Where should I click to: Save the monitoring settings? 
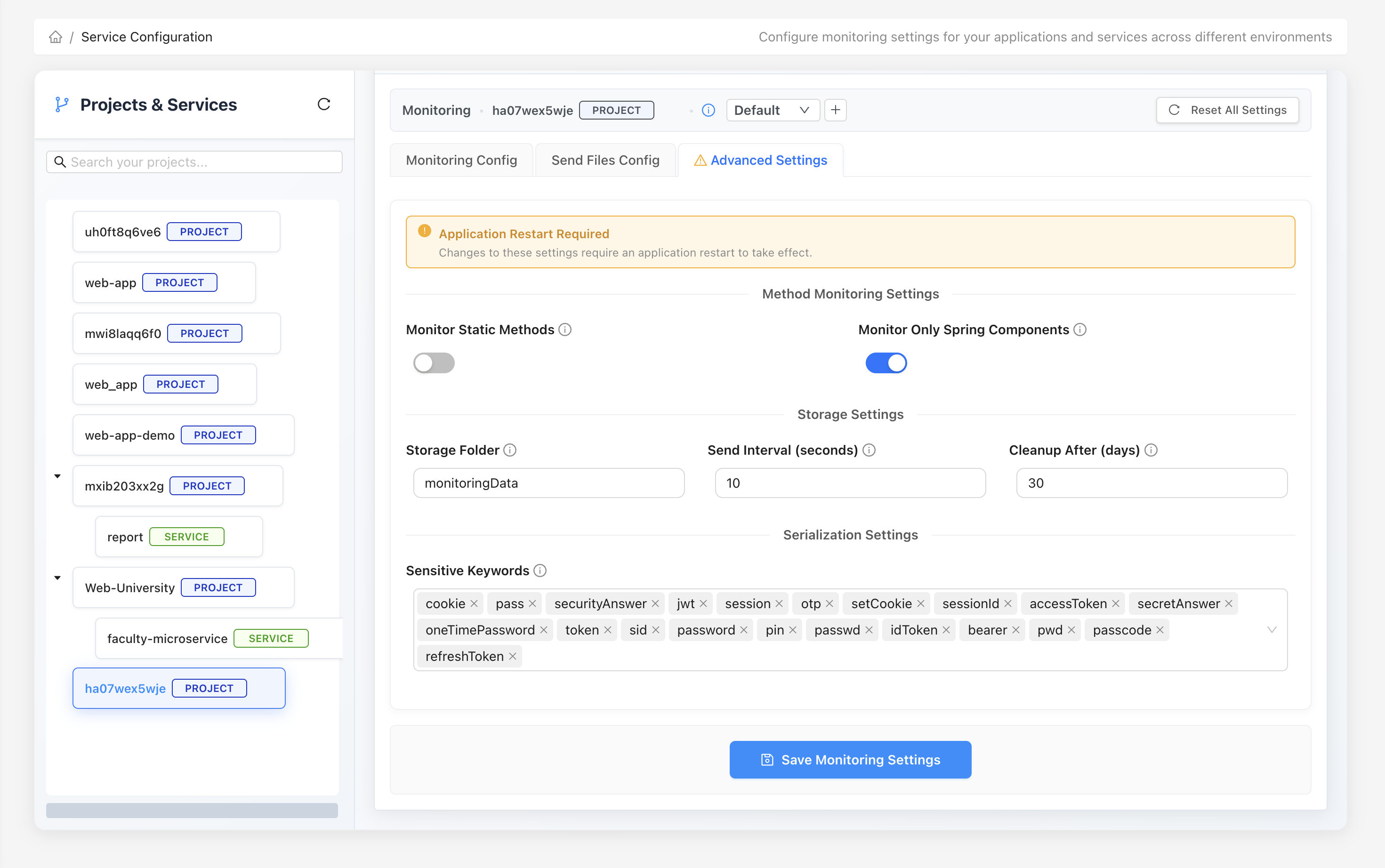[850, 760]
